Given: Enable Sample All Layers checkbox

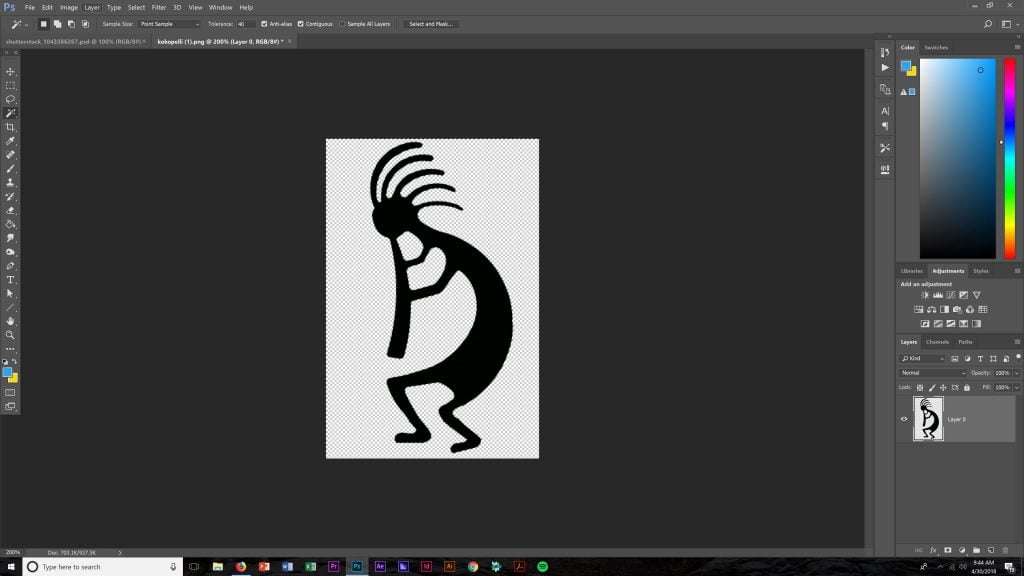Looking at the screenshot, I should [x=342, y=24].
